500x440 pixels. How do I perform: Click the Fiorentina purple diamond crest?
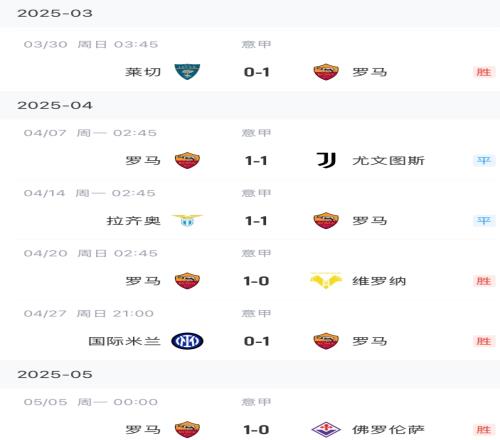(326, 429)
